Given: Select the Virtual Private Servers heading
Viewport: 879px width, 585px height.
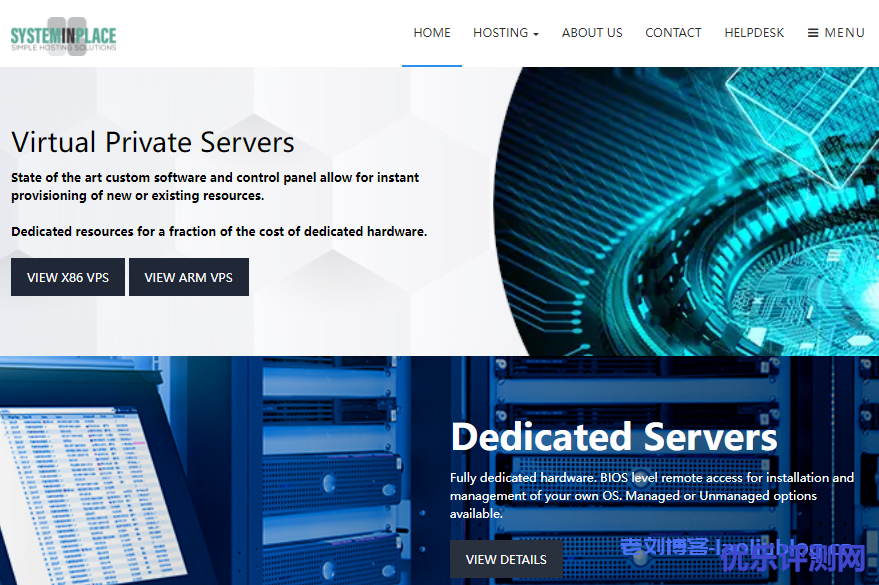Looking at the screenshot, I should (x=153, y=142).
